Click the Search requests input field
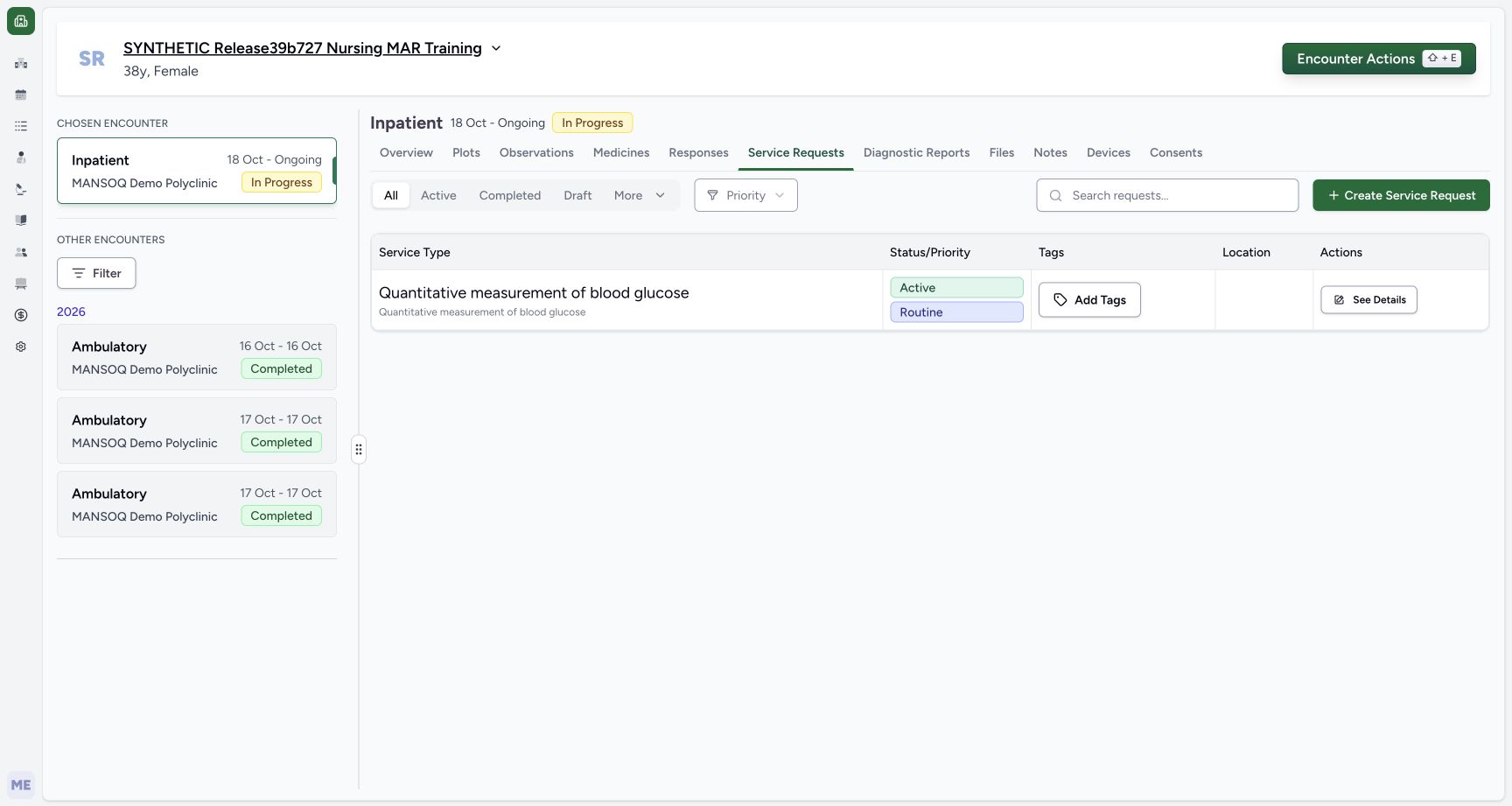Screen dimensions: 1512x806 tap(1167, 195)
